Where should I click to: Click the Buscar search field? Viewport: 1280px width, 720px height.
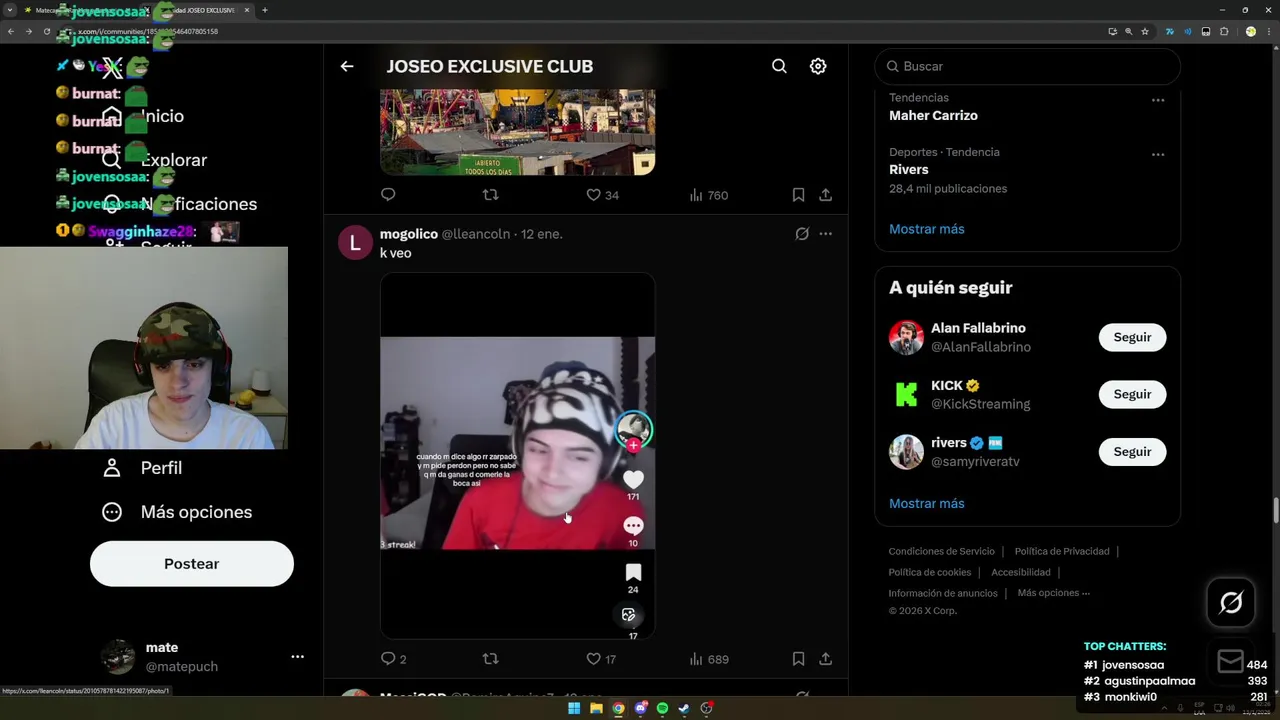click(x=1028, y=66)
